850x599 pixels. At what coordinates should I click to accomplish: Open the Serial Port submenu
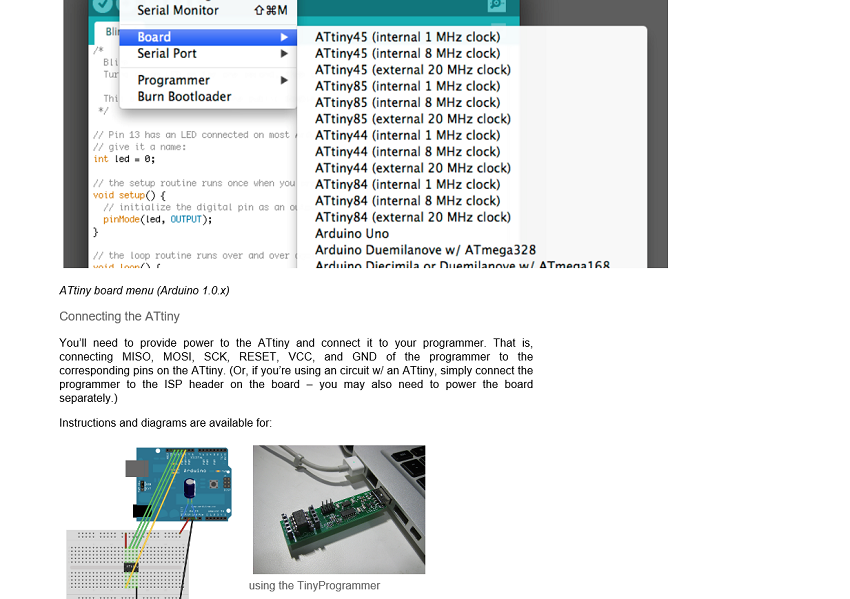click(208, 54)
